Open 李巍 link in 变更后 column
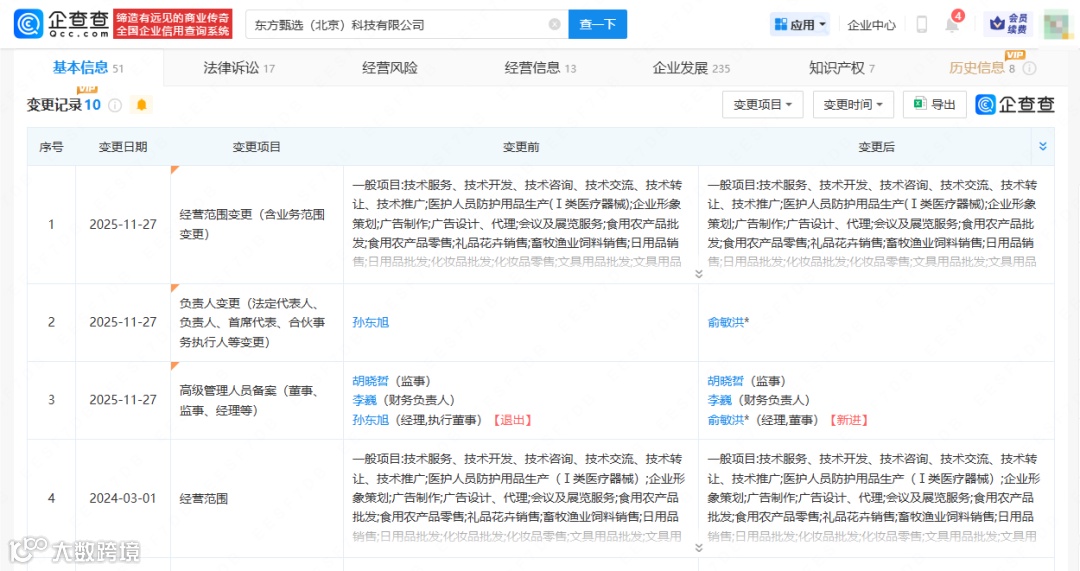 [x=720, y=400]
